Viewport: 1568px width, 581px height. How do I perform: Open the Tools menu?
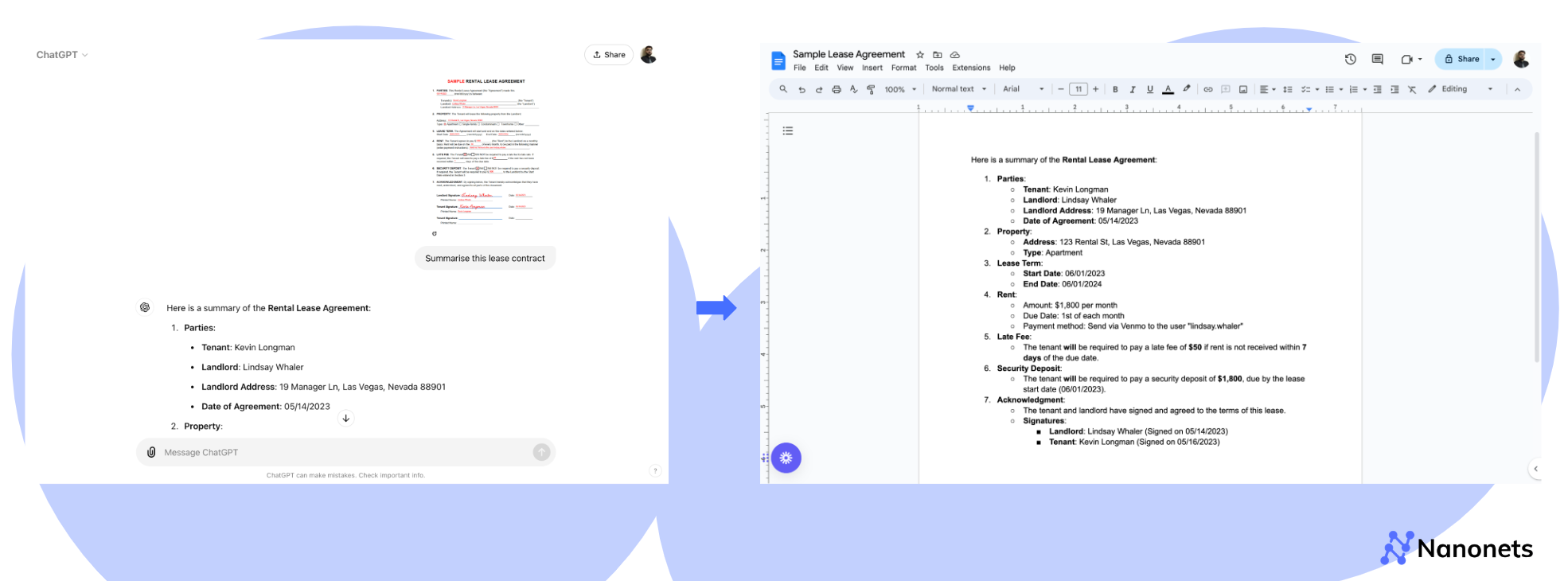click(934, 68)
